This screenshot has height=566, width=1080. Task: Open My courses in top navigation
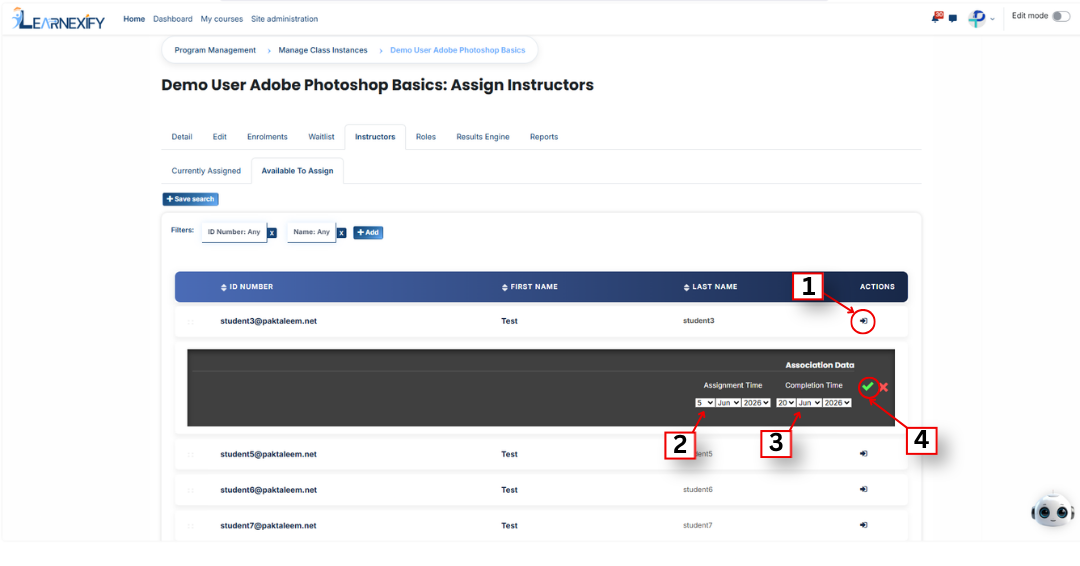coord(222,19)
